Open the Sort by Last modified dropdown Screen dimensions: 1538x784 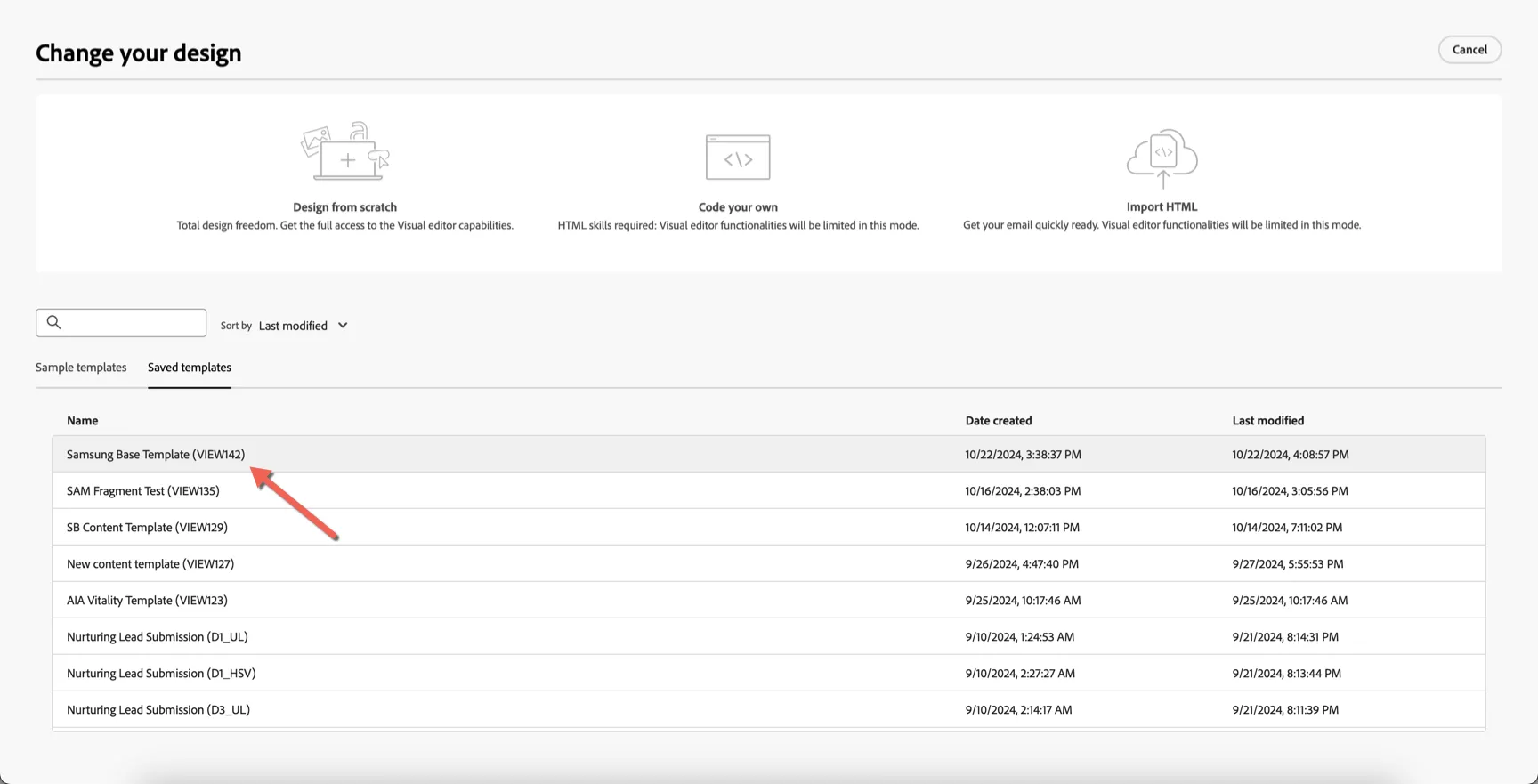coord(303,326)
